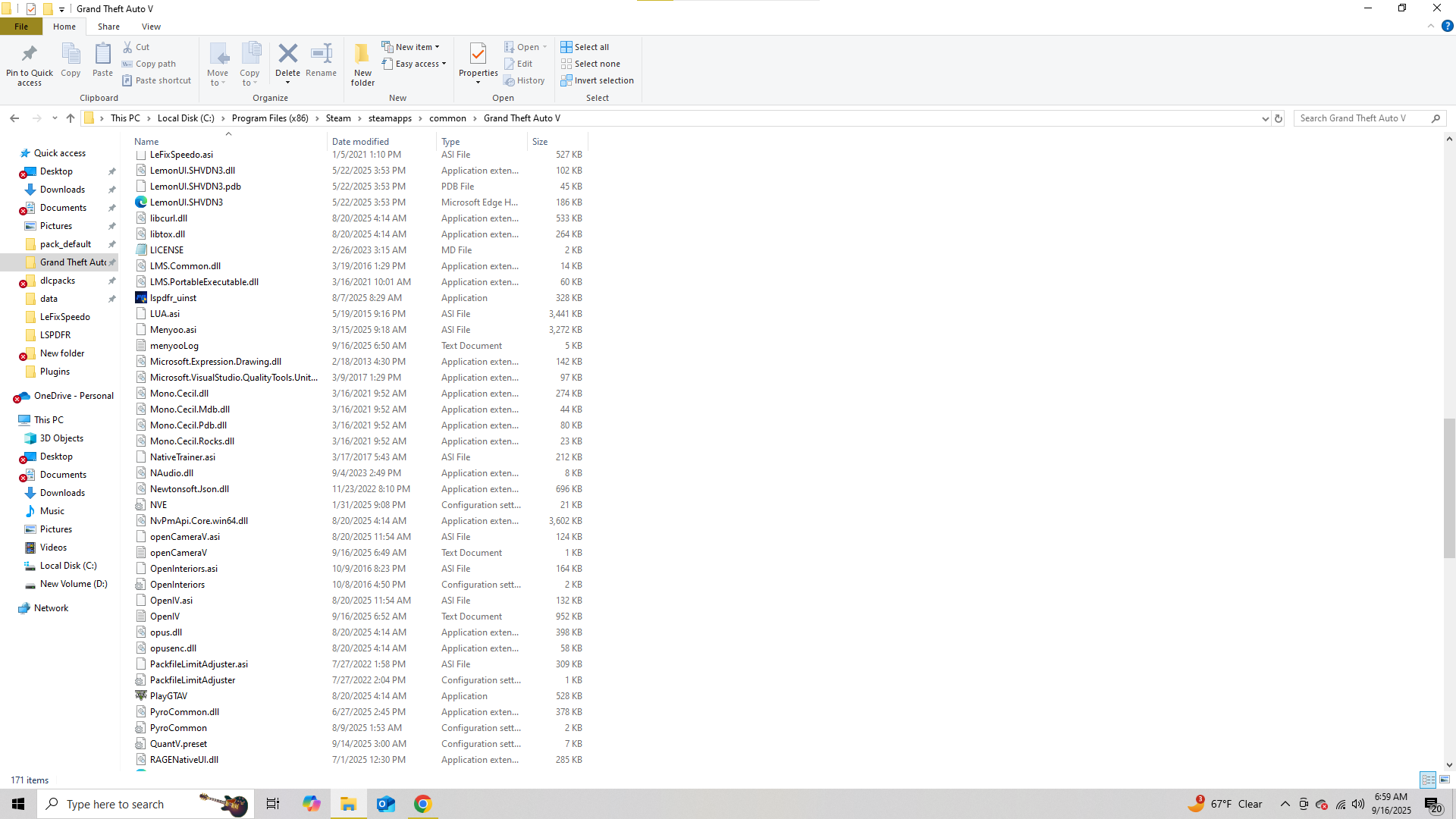Switch to large icons view toggle
The width and height of the screenshot is (1456, 819).
click(1445, 780)
